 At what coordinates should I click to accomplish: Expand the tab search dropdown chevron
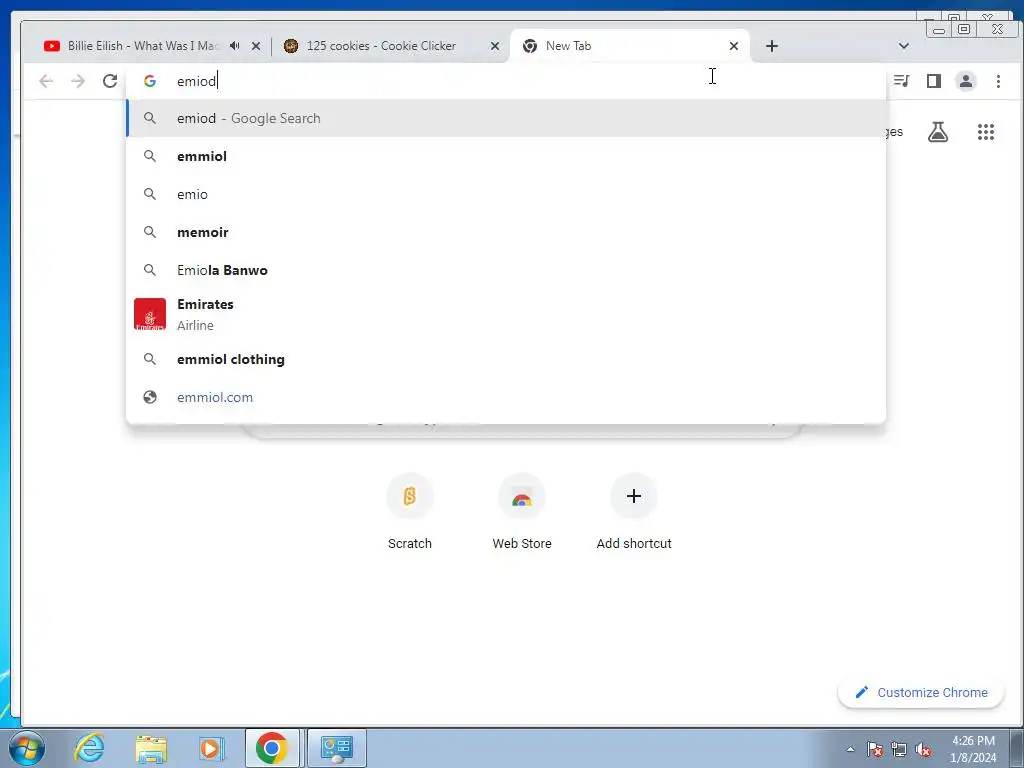coord(904,46)
